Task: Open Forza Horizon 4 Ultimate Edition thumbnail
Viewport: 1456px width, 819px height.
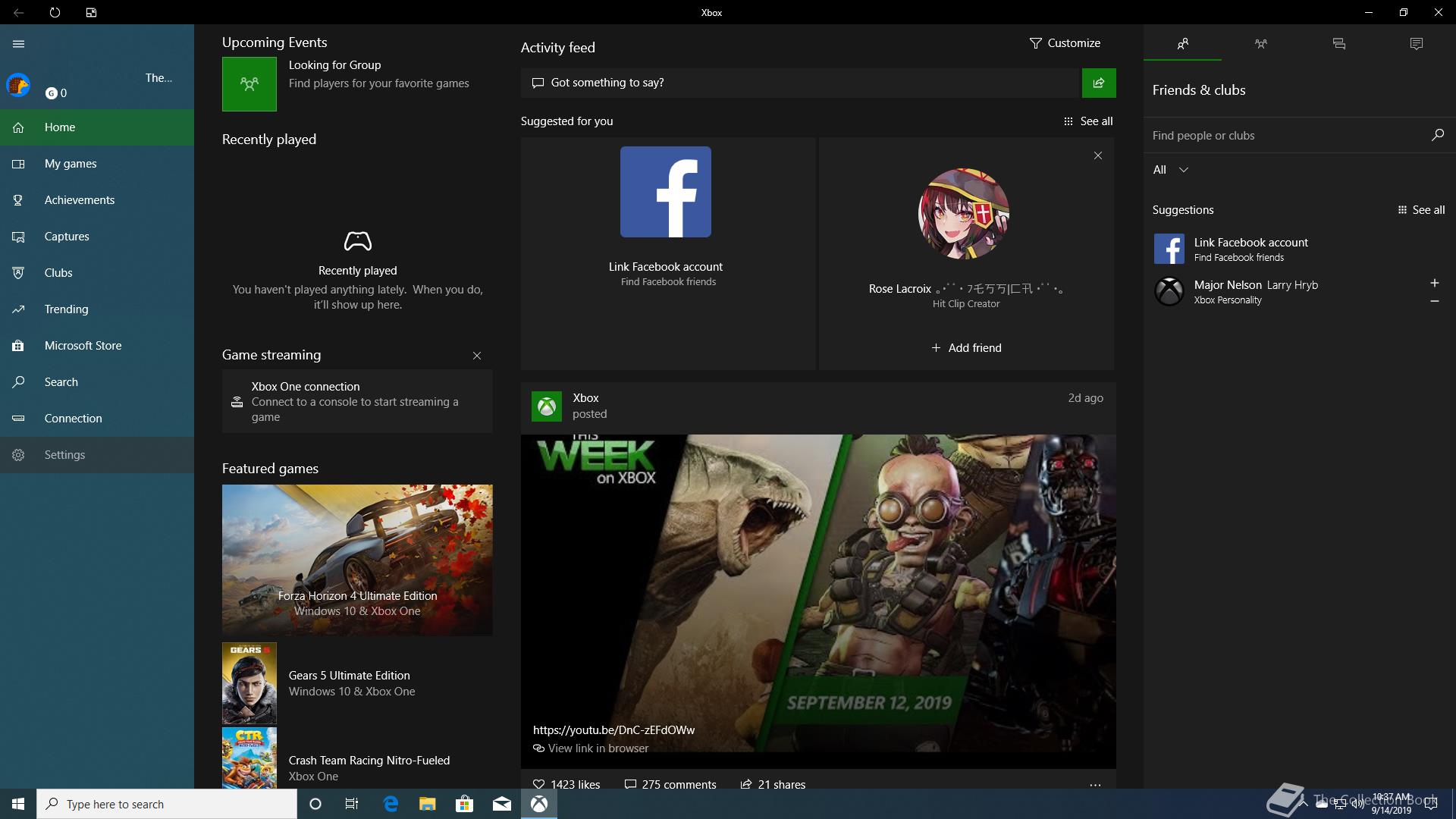Action: 357,560
